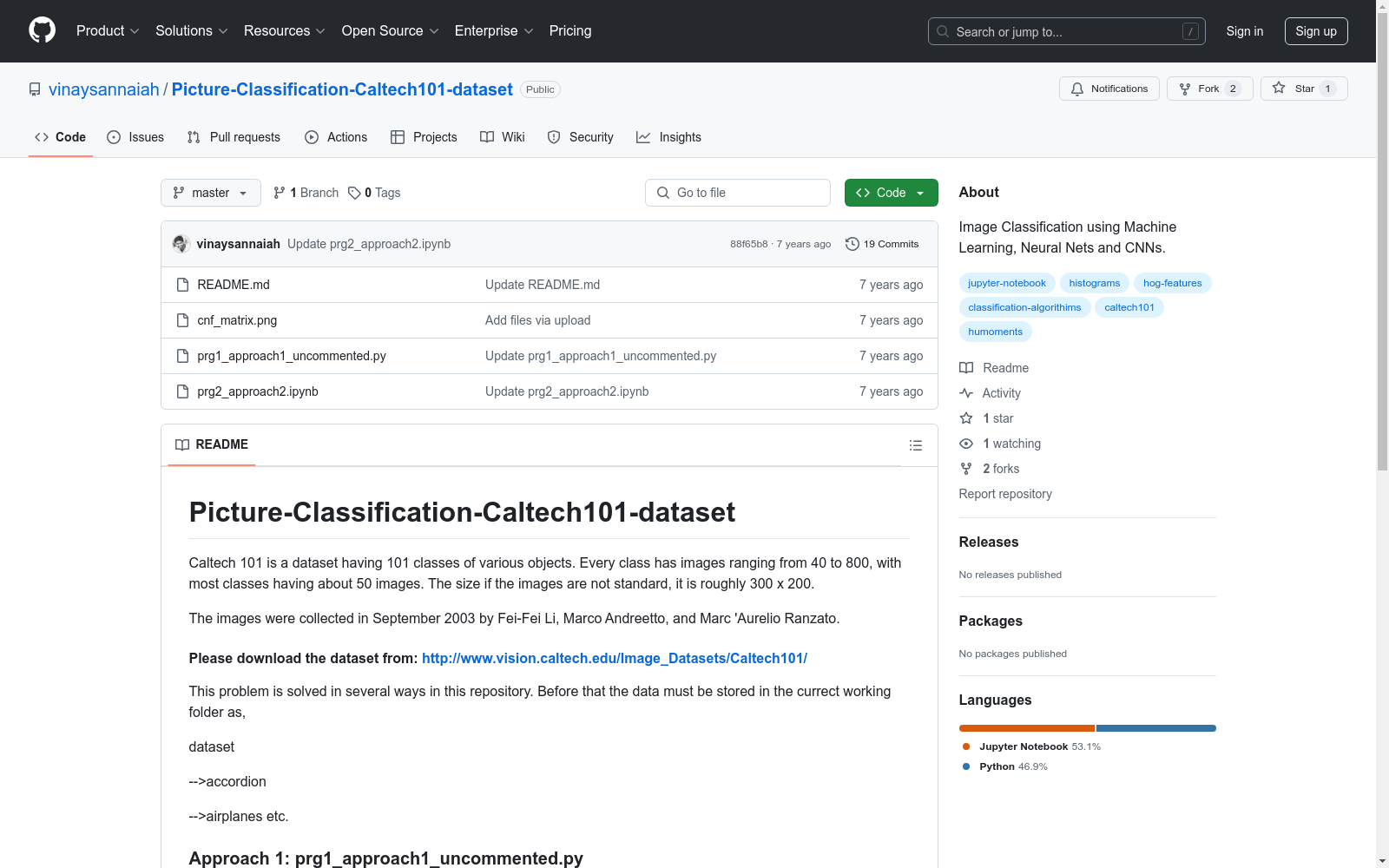
Task: Click file icon next to cnf_matrix.png
Action: click(x=182, y=320)
